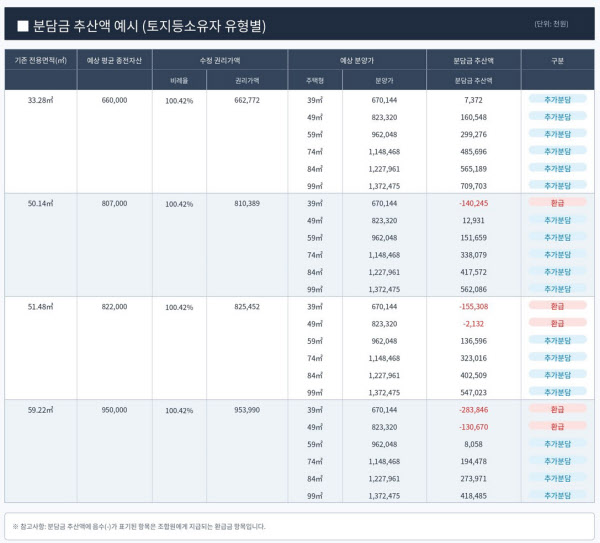The image size is (600, 543).
Task: Click the 추가분담 badge beside 7,372
Action: click(x=558, y=99)
